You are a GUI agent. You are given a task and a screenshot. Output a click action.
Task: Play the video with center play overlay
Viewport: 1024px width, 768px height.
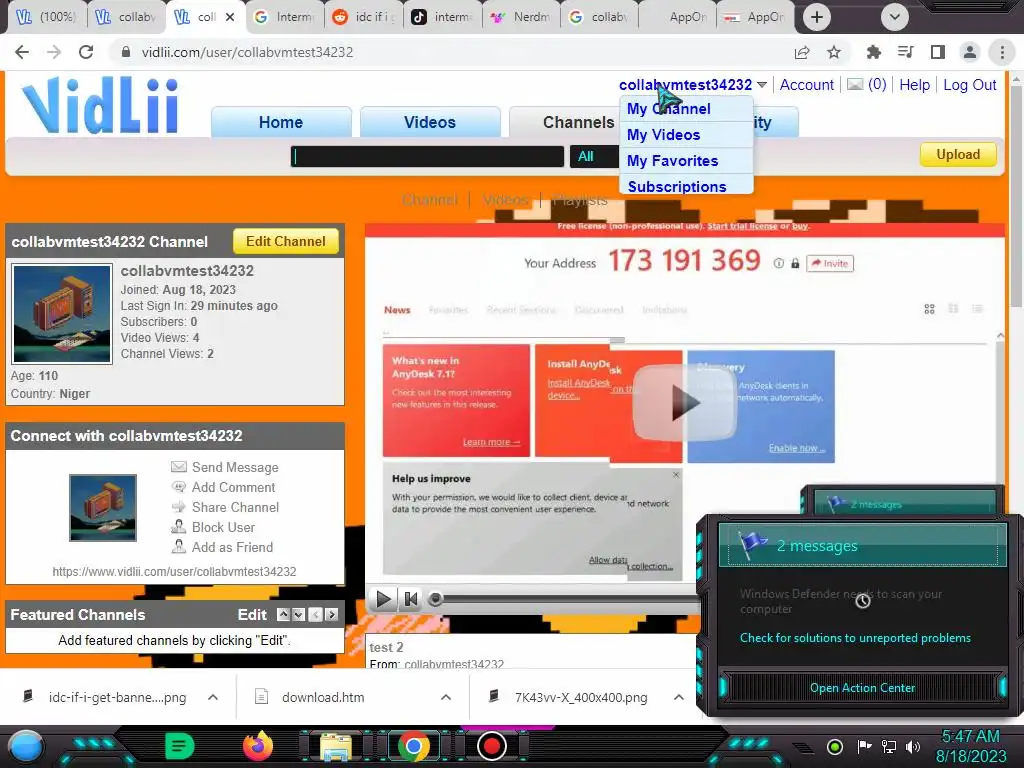tap(685, 403)
